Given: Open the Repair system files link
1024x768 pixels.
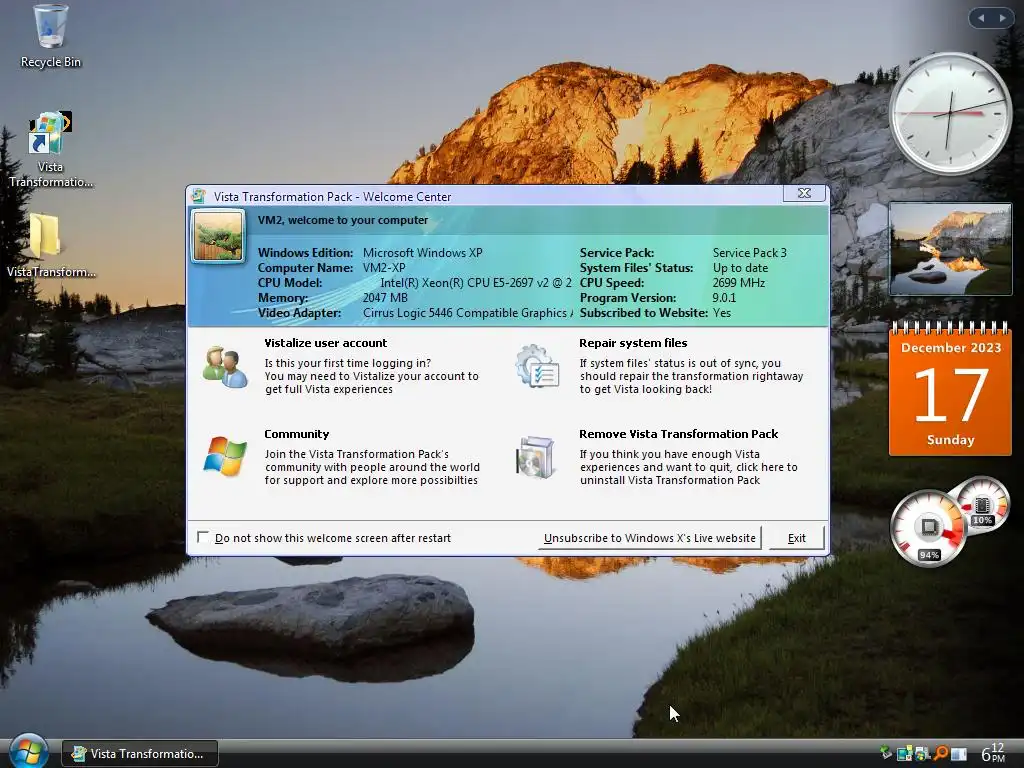Looking at the screenshot, I should pyautogui.click(x=633, y=343).
